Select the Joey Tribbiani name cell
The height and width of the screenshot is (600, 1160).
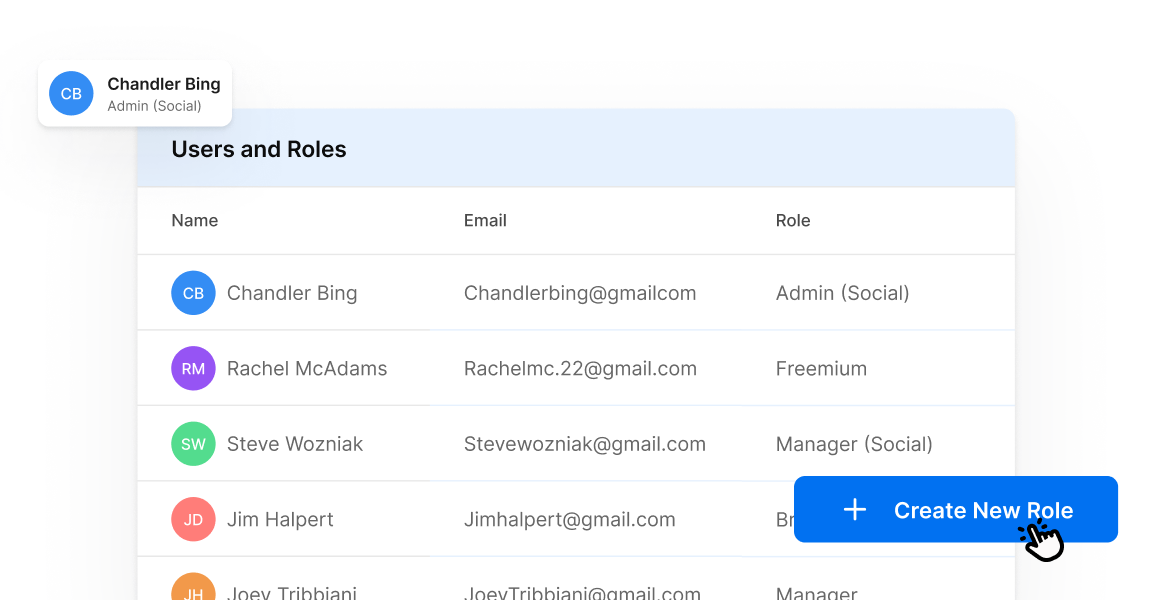[292, 592]
